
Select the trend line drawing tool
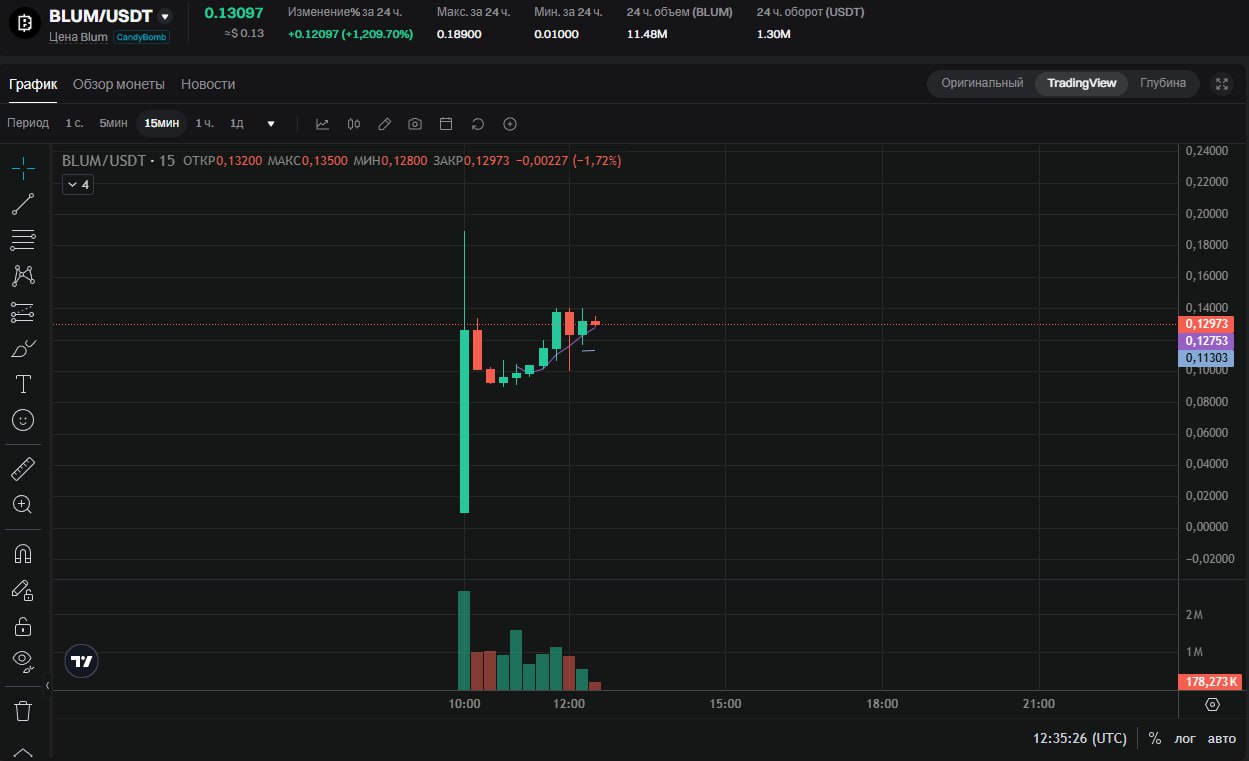[23, 204]
